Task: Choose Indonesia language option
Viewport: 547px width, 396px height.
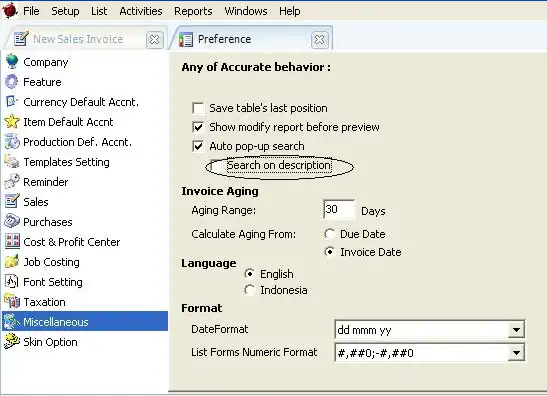Action: tap(249, 290)
